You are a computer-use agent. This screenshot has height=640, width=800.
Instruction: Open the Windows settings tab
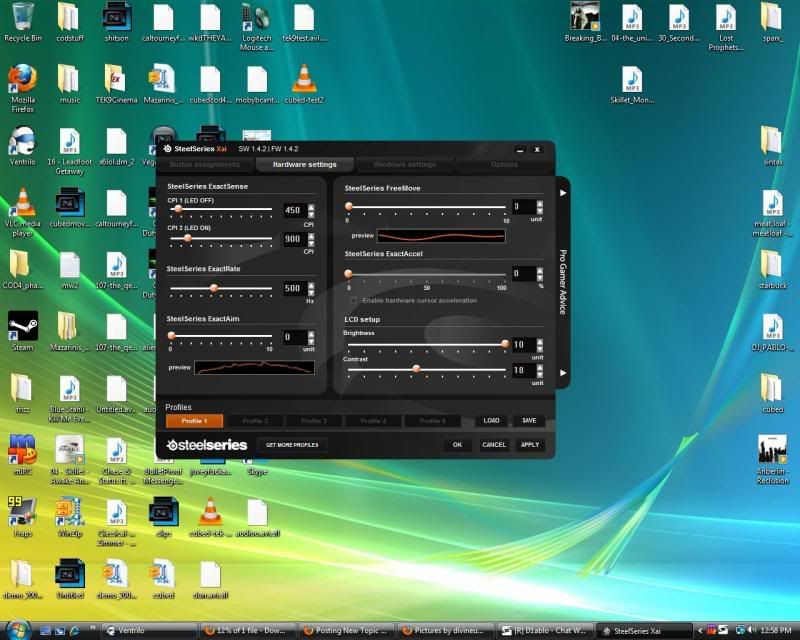pos(405,165)
